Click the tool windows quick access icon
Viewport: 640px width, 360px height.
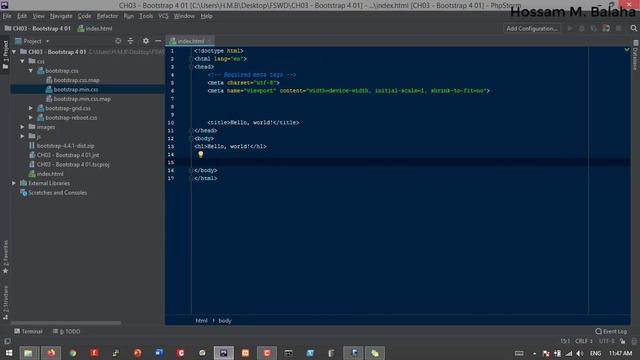click(7, 341)
